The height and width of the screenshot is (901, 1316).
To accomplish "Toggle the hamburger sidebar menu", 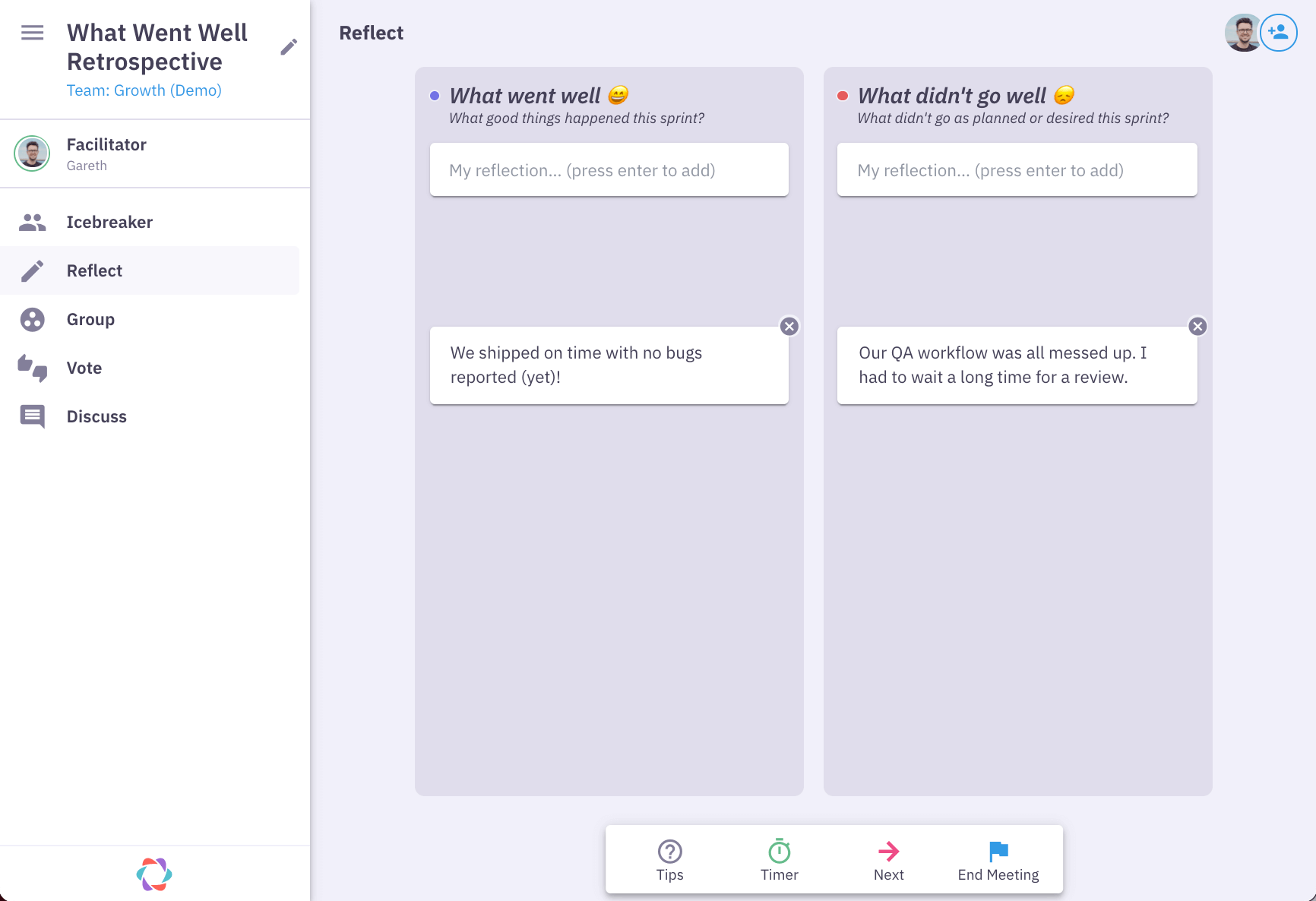I will coord(32,33).
